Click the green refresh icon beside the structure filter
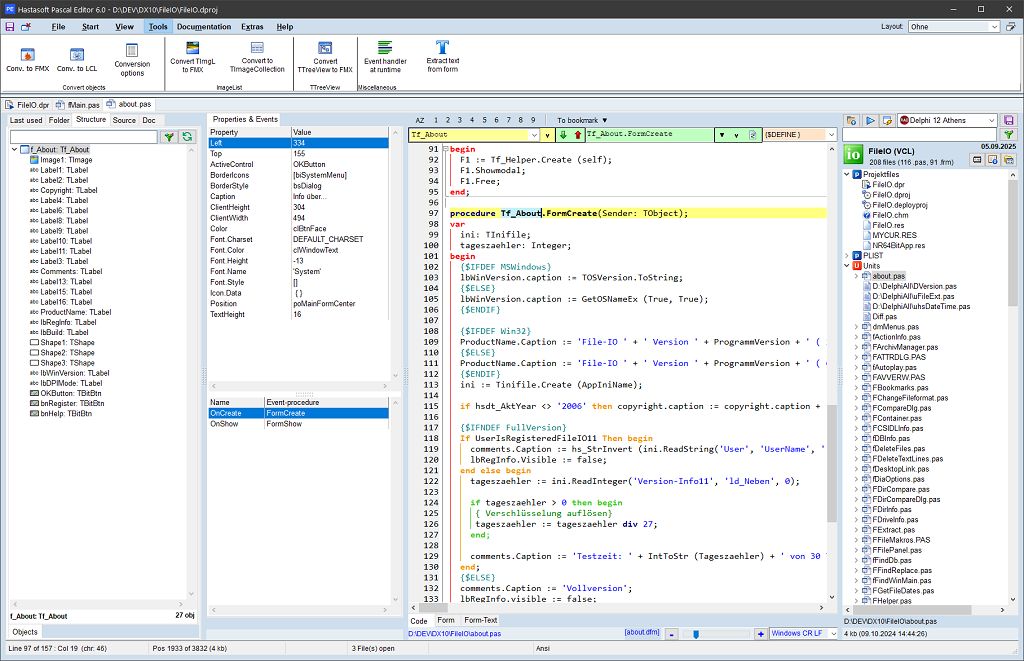 pos(187,137)
